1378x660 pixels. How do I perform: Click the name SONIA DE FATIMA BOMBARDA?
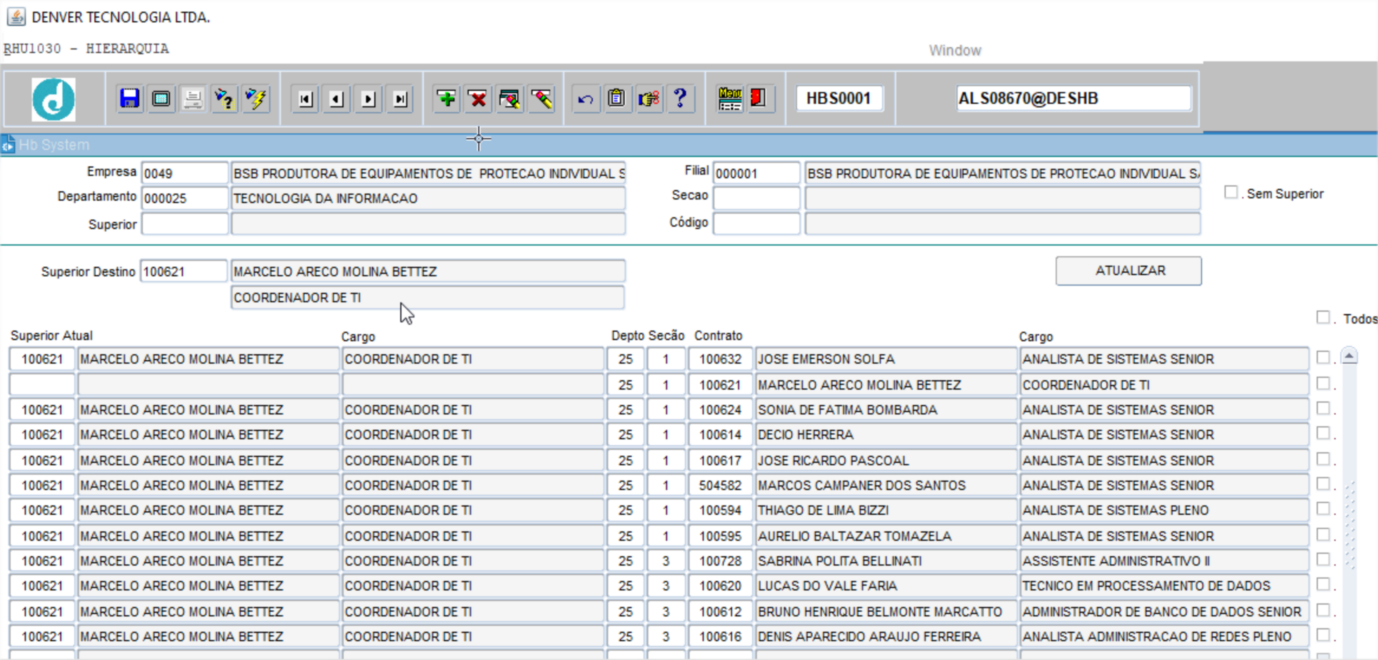(x=886, y=410)
